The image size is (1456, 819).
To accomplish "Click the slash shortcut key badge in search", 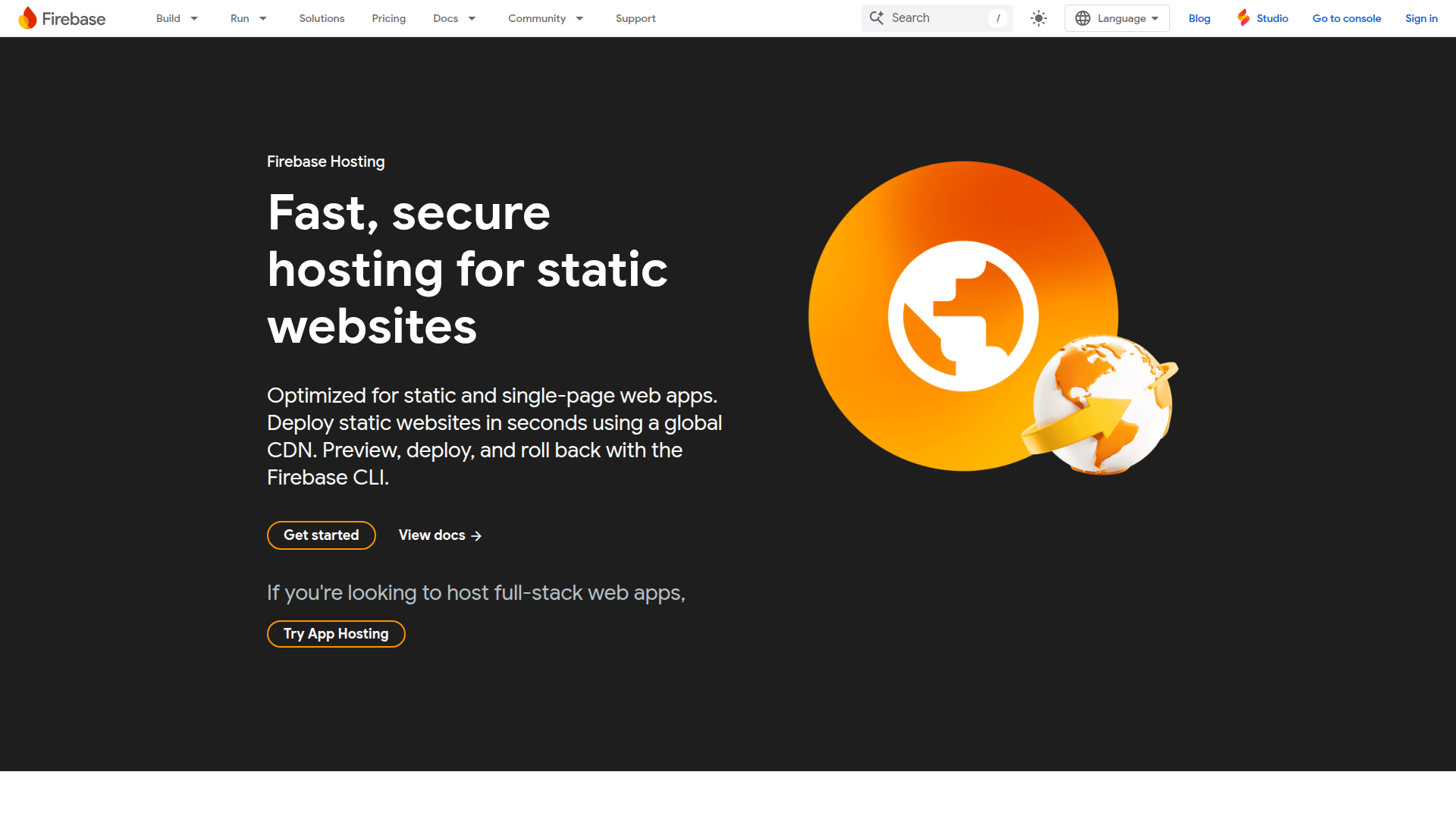I will [998, 18].
